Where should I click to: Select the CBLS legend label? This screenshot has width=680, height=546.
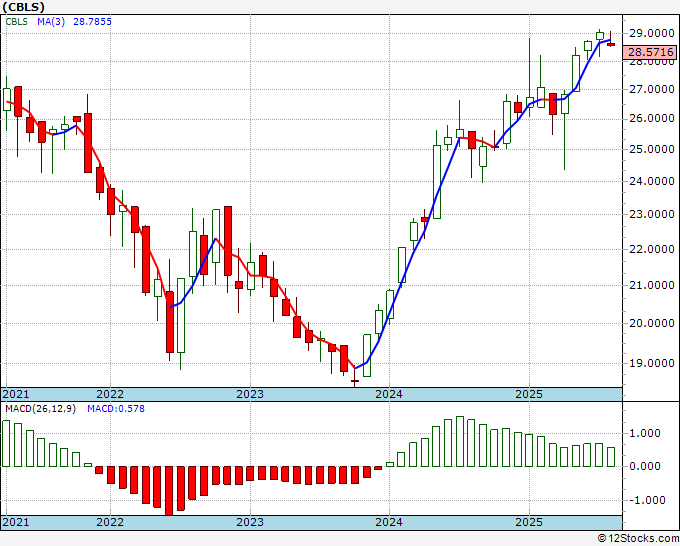pos(16,22)
